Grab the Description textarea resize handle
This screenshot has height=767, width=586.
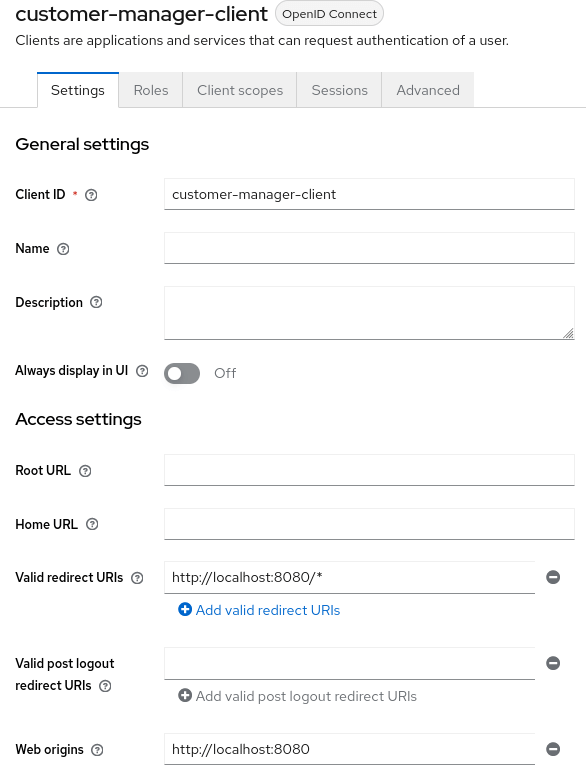tap(568, 334)
